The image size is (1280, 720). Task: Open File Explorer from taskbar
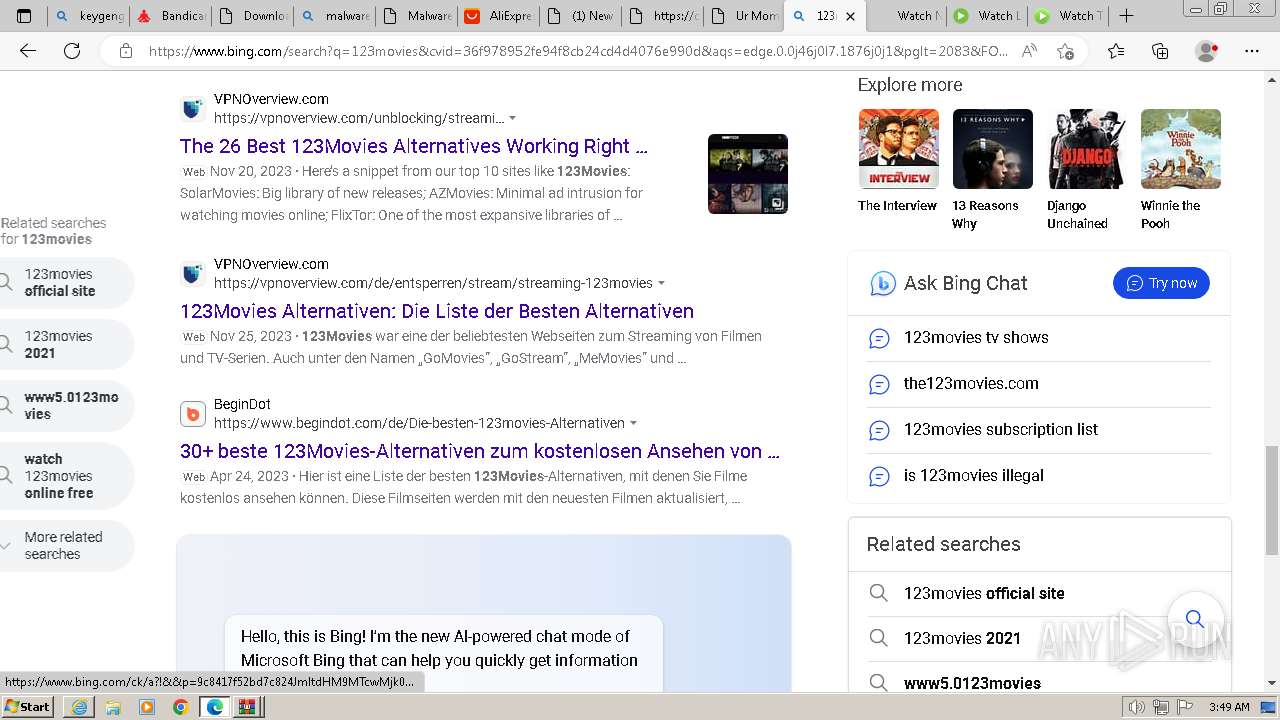pos(113,707)
